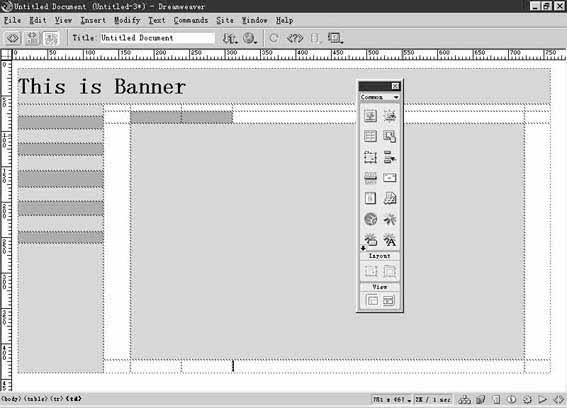Switch to Layout View in Objects panel
567x408 pixels.
pos(388,300)
